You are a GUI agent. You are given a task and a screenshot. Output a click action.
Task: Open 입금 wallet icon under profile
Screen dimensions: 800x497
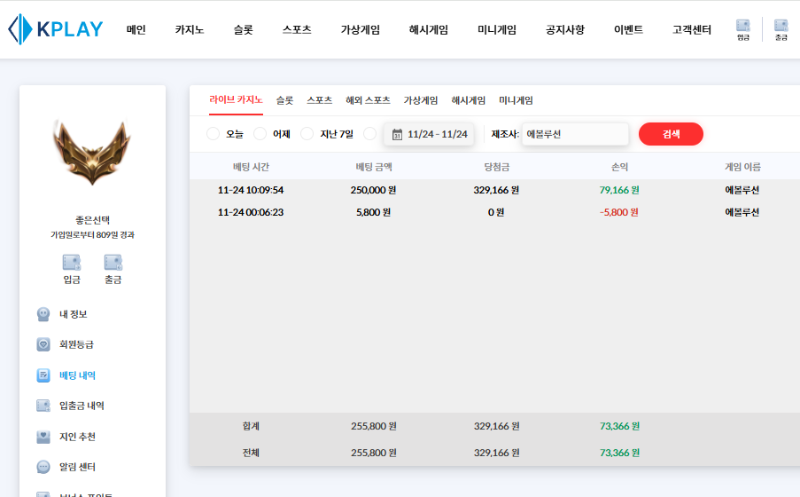tap(71, 263)
